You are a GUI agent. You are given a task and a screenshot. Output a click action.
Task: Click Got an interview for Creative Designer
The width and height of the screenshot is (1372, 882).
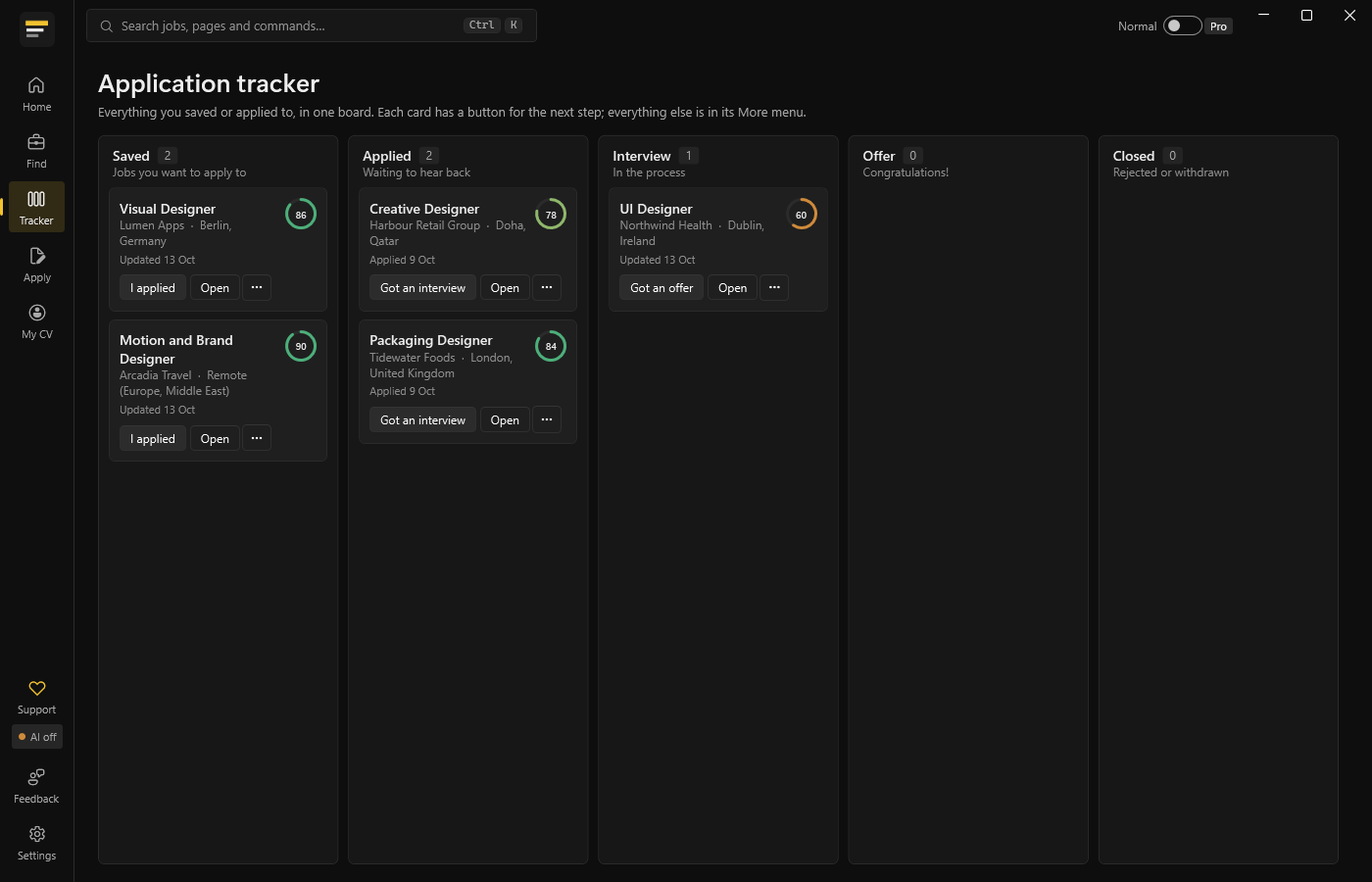(423, 287)
